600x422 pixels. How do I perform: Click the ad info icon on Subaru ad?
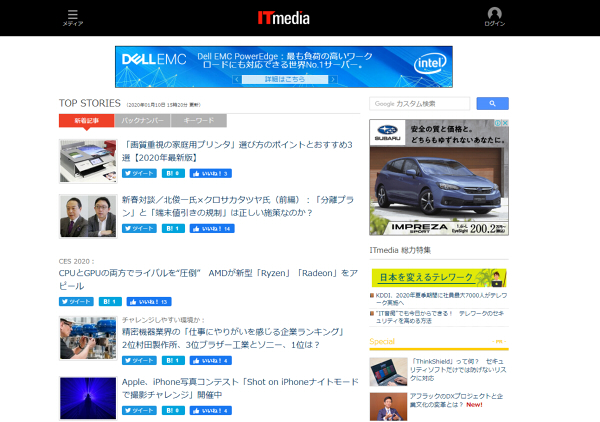tap(498, 123)
